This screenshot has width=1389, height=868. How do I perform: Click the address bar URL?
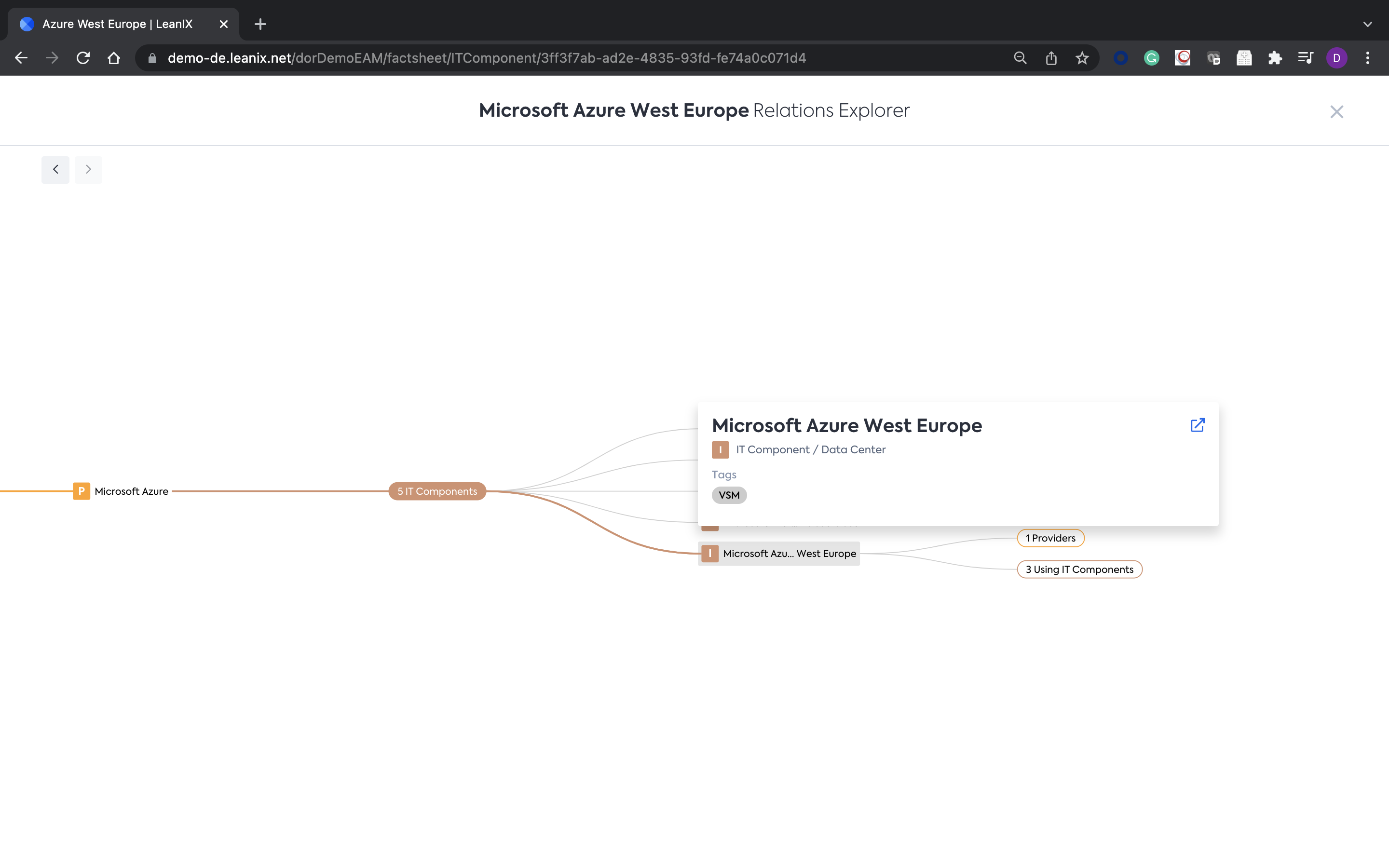coord(487,58)
